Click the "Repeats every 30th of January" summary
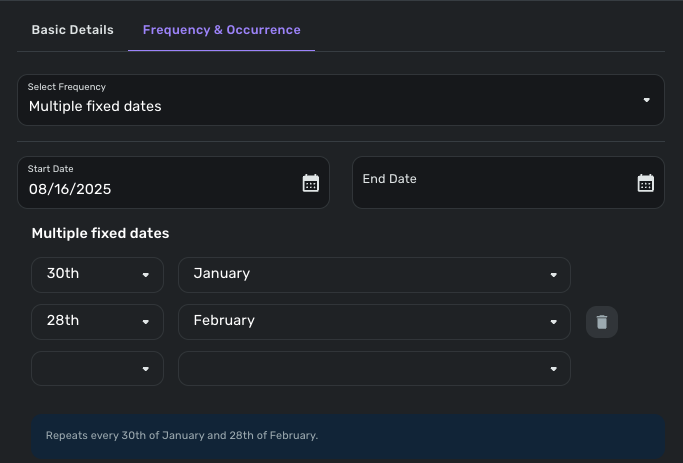The image size is (683, 463). click(x=182, y=436)
